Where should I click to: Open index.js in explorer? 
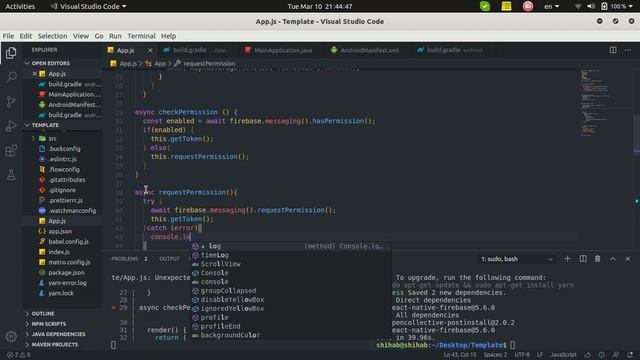(59, 252)
